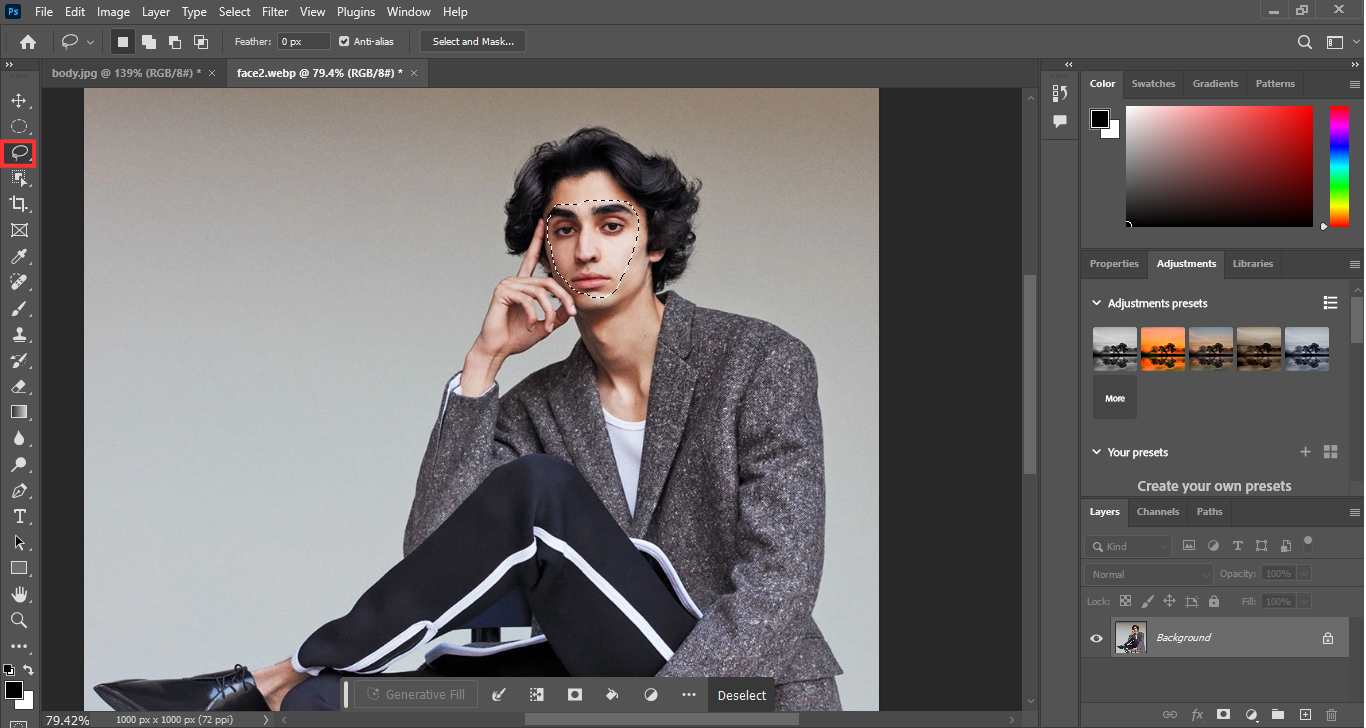Switch to the Channels tab
Viewport: 1366px width, 728px height.
[x=1158, y=511]
